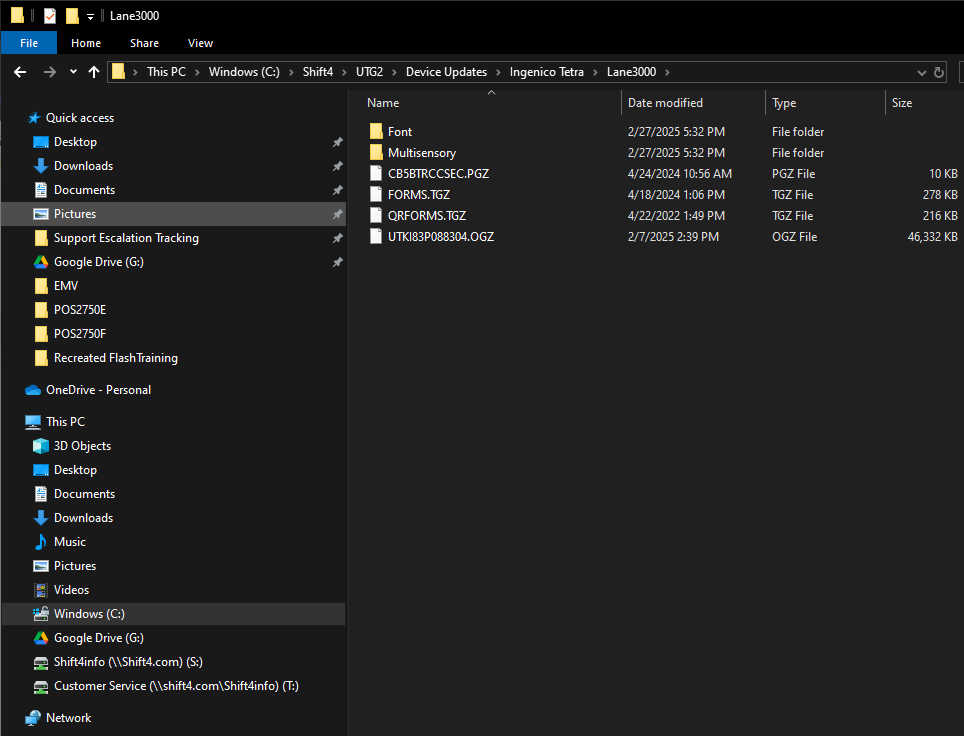Open the 3D Objects folder icon

pyautogui.click(x=41, y=446)
